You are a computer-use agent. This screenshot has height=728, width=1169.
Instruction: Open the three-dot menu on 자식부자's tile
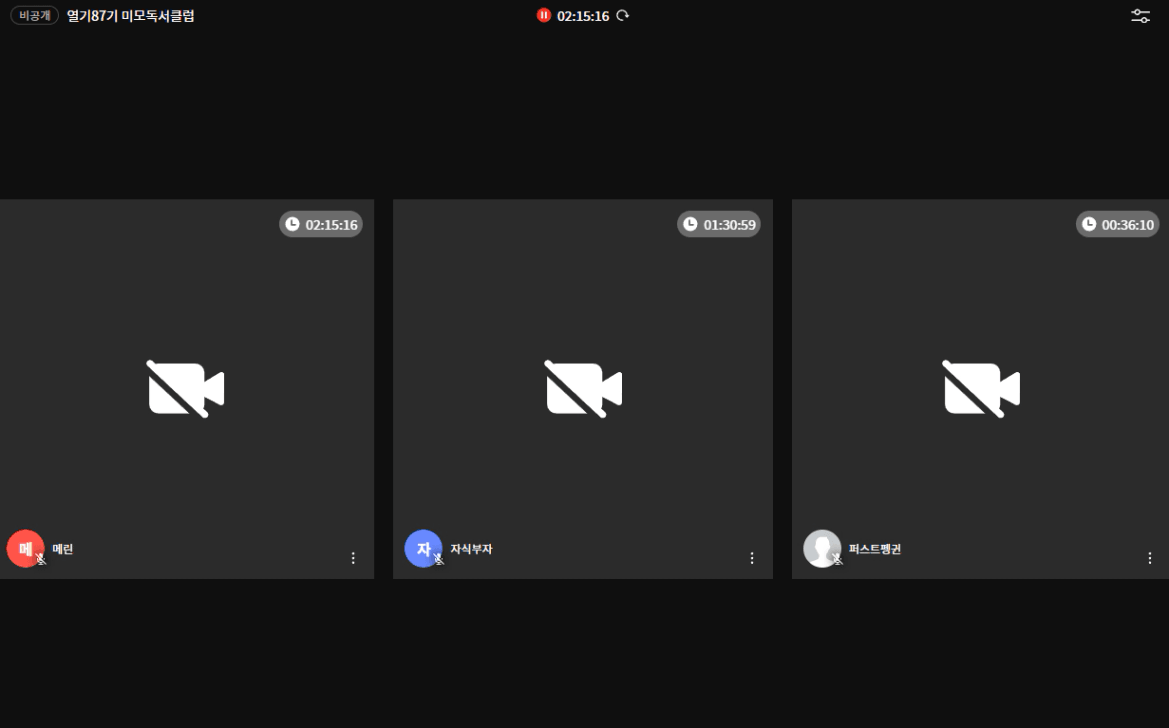pos(752,558)
